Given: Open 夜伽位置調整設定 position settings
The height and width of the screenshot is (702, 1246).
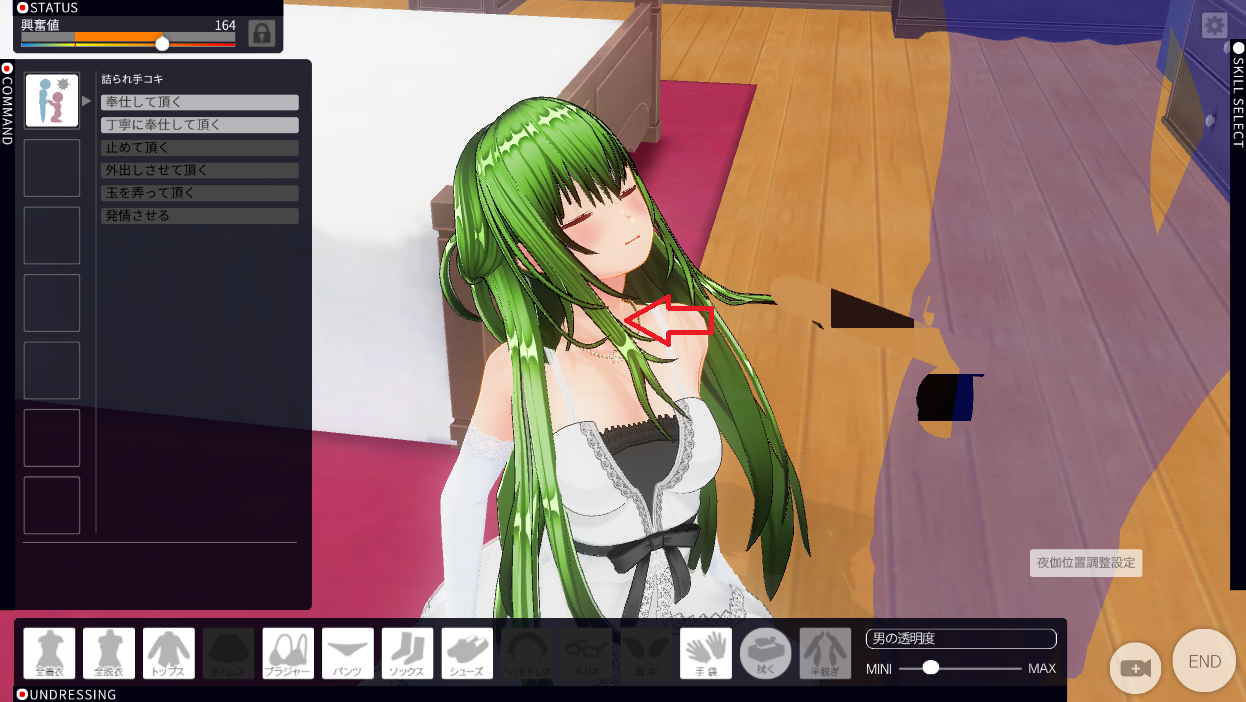Looking at the screenshot, I should 1086,563.
